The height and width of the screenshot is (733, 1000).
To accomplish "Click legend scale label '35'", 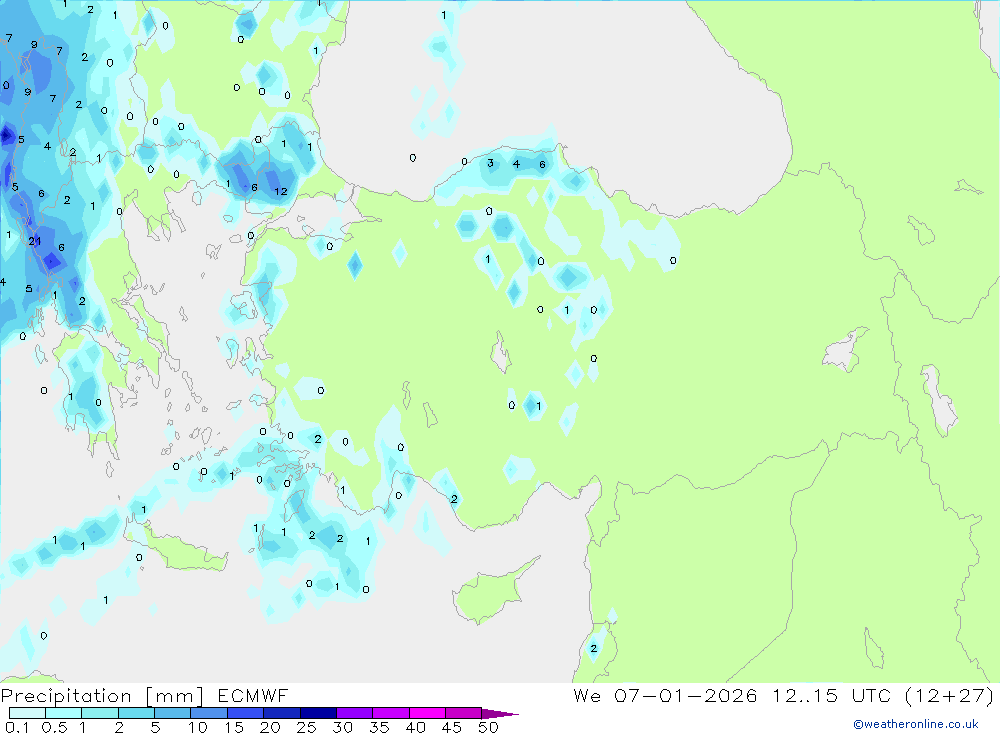I will pos(379,727).
